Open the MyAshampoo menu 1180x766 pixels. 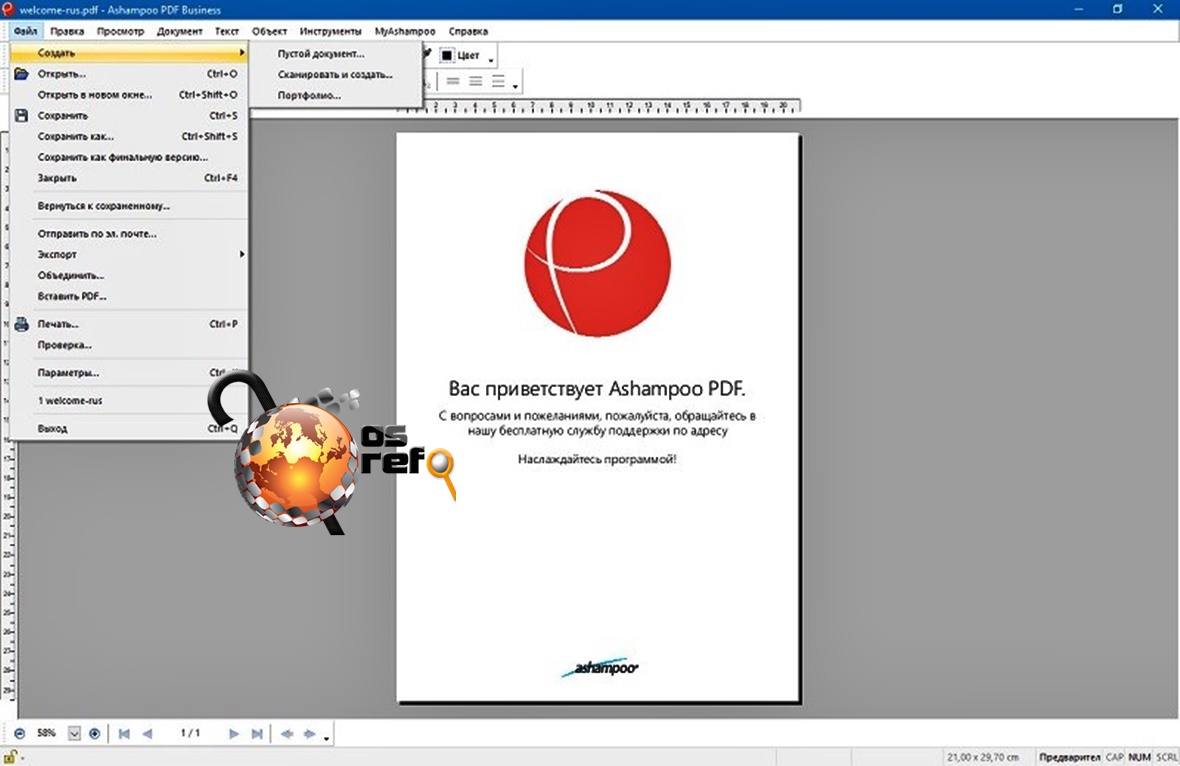pos(405,31)
